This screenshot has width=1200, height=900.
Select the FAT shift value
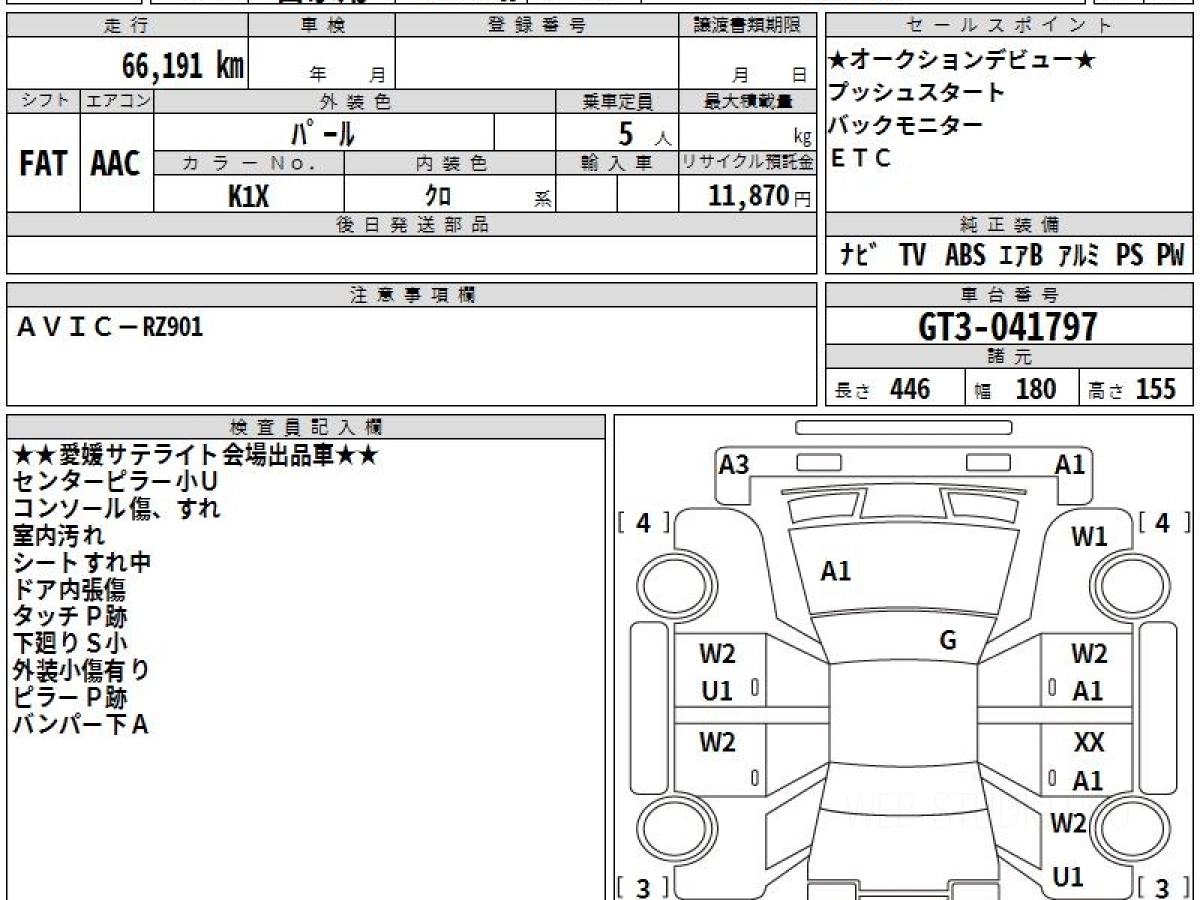coord(43,165)
